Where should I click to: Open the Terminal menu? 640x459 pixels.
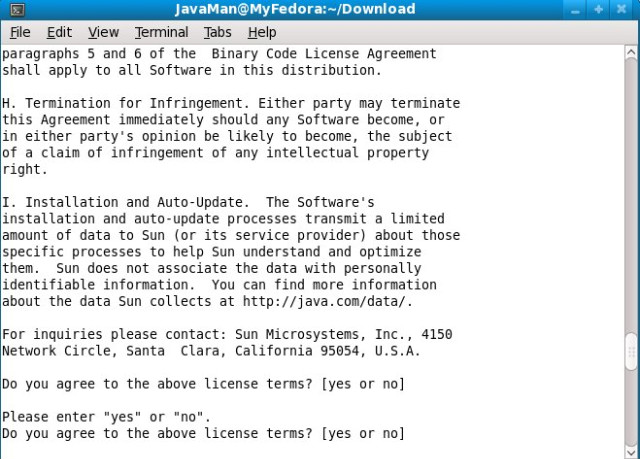click(162, 32)
